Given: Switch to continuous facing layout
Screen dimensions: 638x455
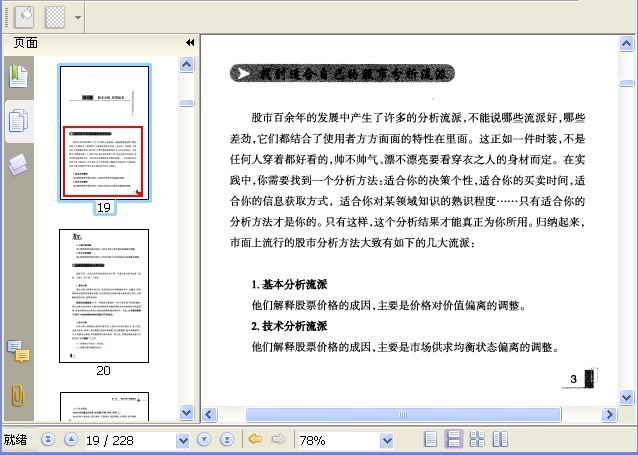Looking at the screenshot, I should tap(477, 440).
